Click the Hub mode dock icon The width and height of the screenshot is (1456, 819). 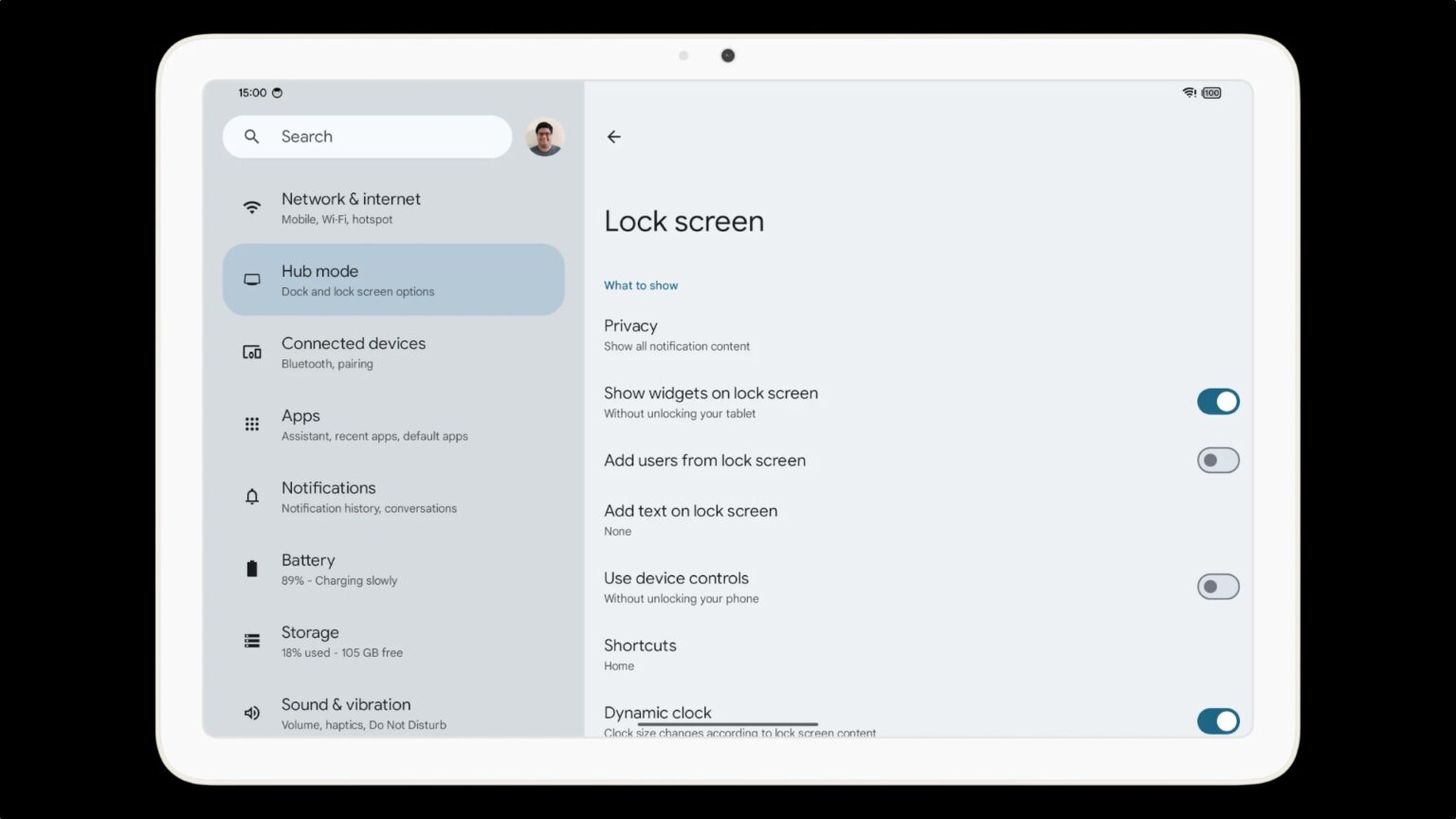[x=251, y=278]
